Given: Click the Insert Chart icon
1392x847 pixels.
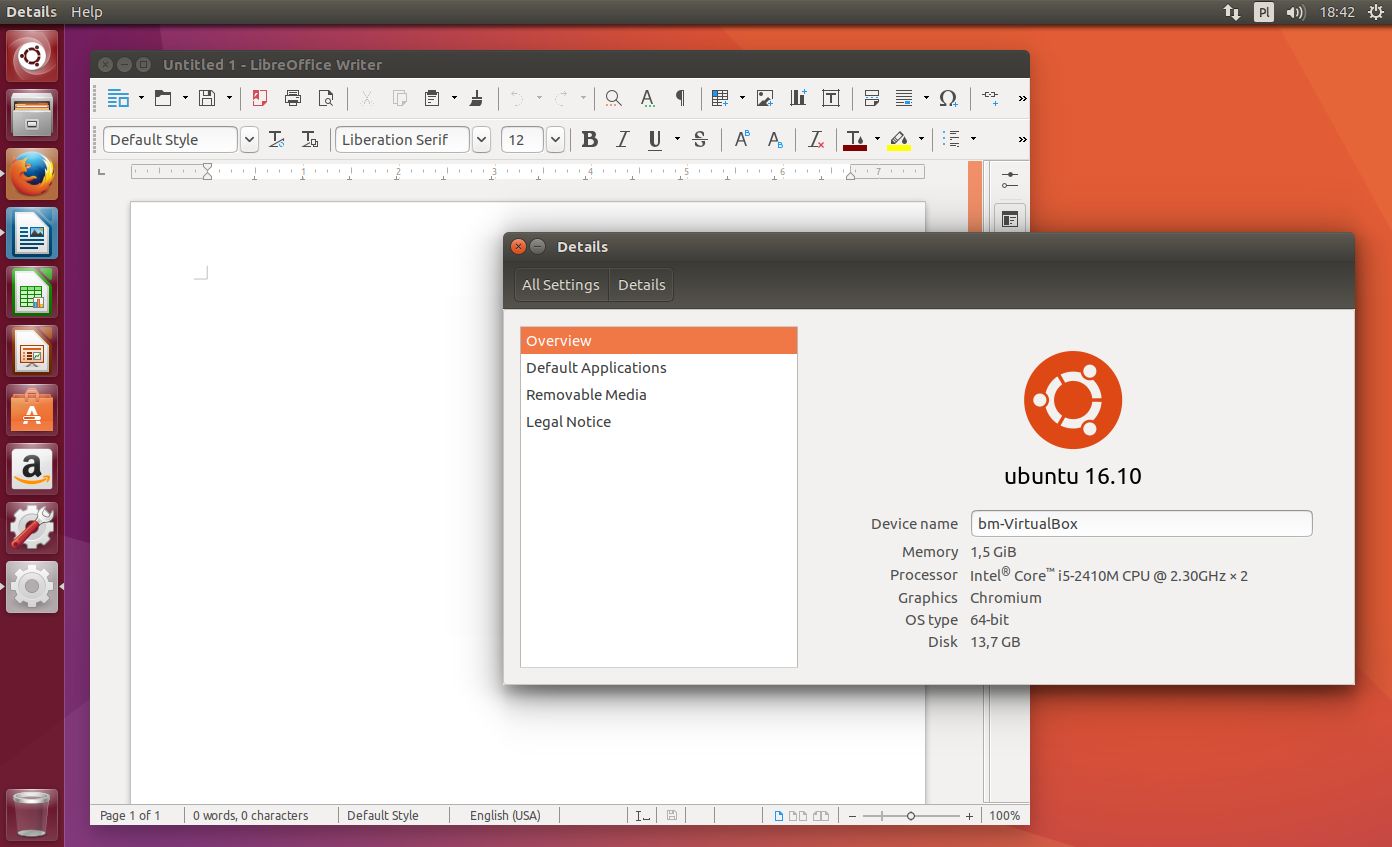Looking at the screenshot, I should tap(798, 98).
